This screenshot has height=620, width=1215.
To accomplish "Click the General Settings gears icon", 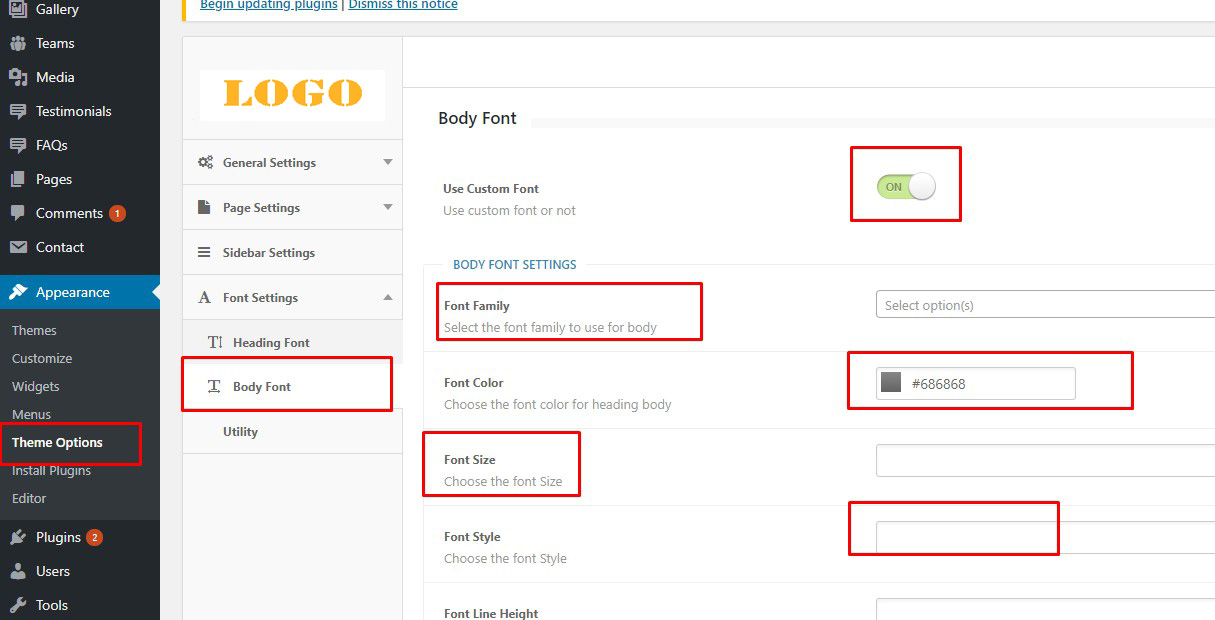I will pos(205,162).
